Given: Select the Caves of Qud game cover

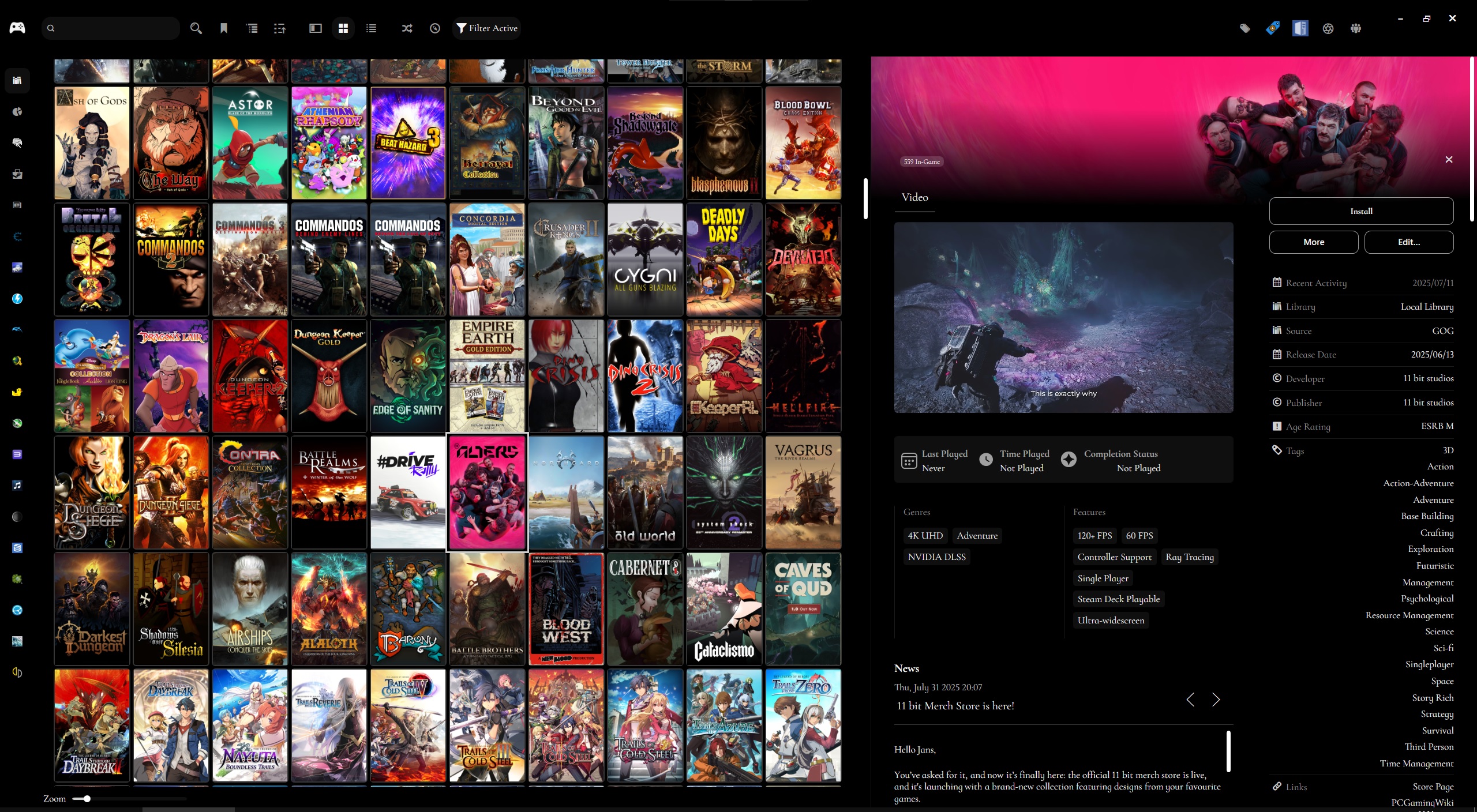Looking at the screenshot, I should coord(803,609).
